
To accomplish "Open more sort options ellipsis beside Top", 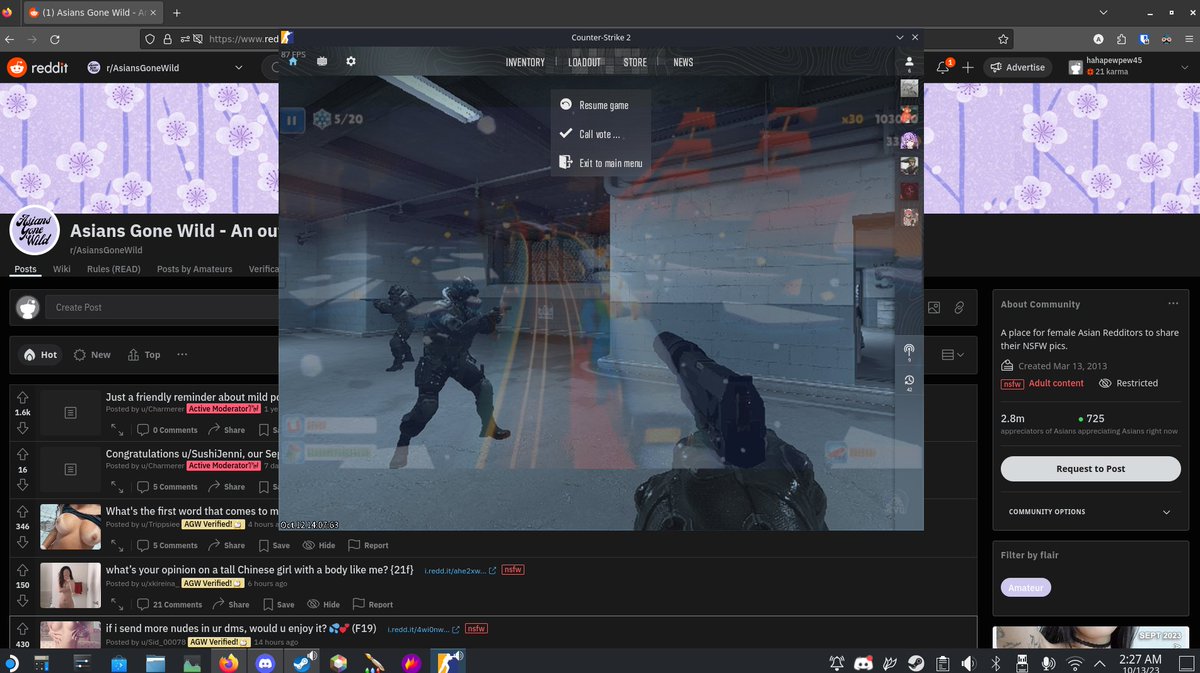I will pyautogui.click(x=182, y=354).
